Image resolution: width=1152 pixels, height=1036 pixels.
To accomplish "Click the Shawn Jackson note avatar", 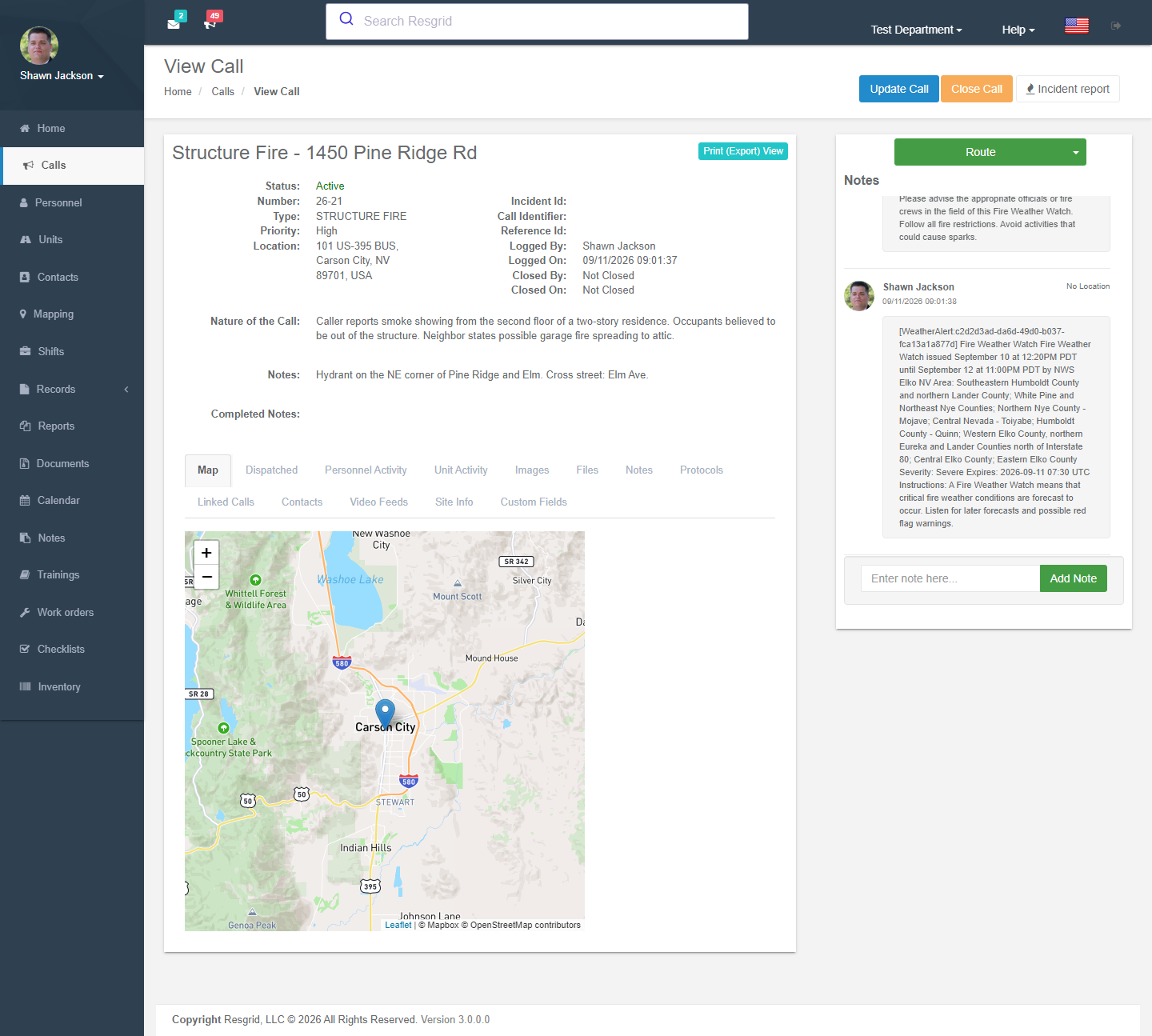I will point(859,296).
